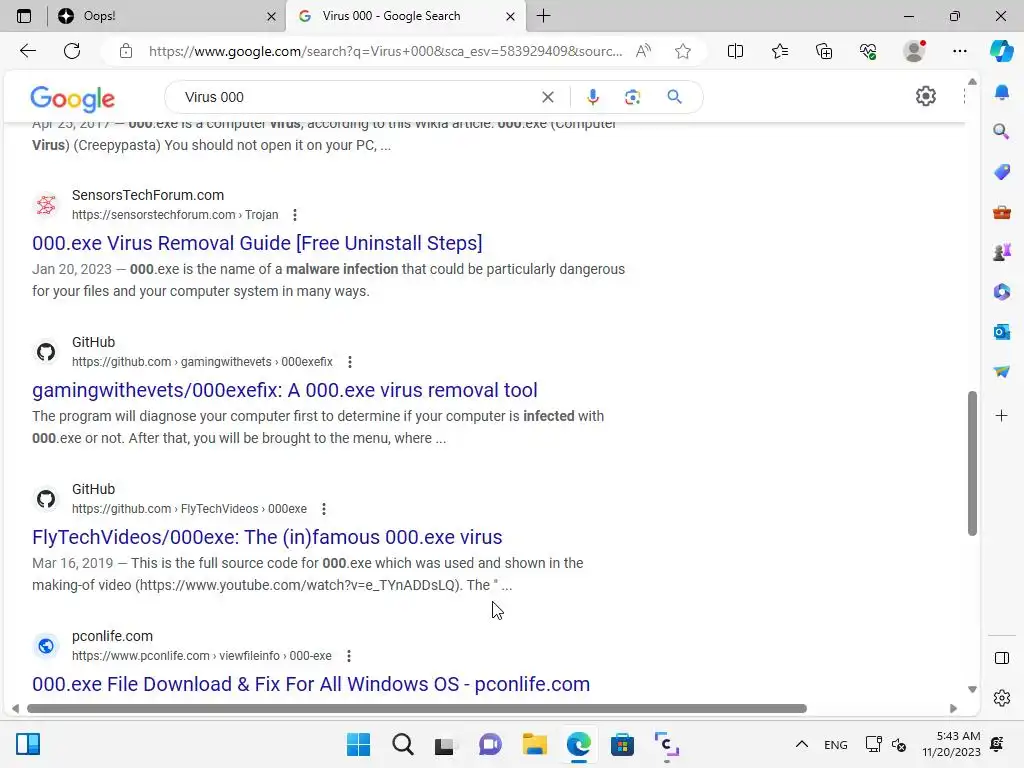Open Microsoft Store from taskbar
Screen dimensions: 1024x768
[622, 744]
